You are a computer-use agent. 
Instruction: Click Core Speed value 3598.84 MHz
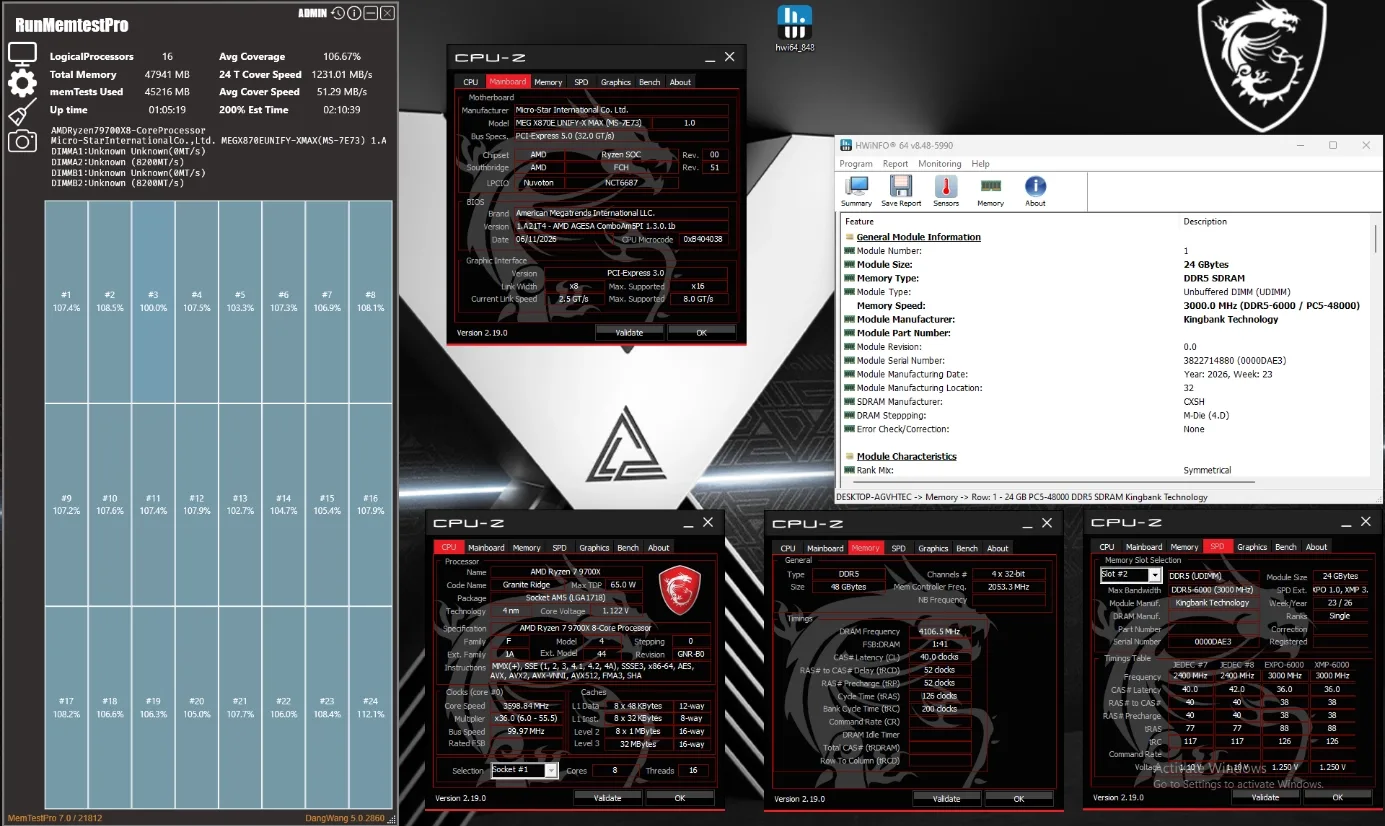[x=527, y=706]
